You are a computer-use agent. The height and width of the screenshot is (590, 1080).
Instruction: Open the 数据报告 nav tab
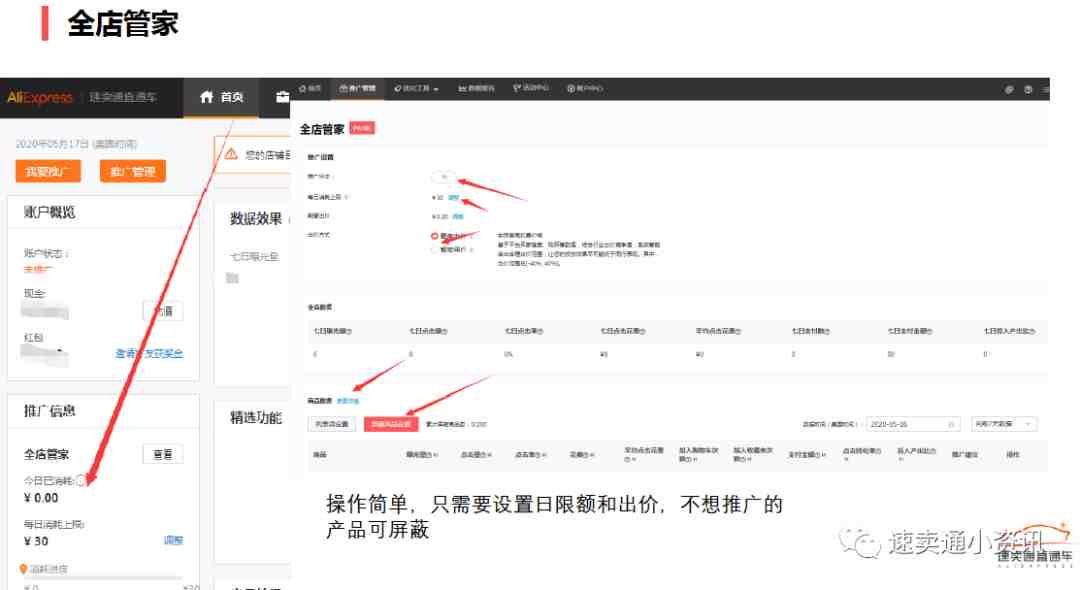(477, 89)
